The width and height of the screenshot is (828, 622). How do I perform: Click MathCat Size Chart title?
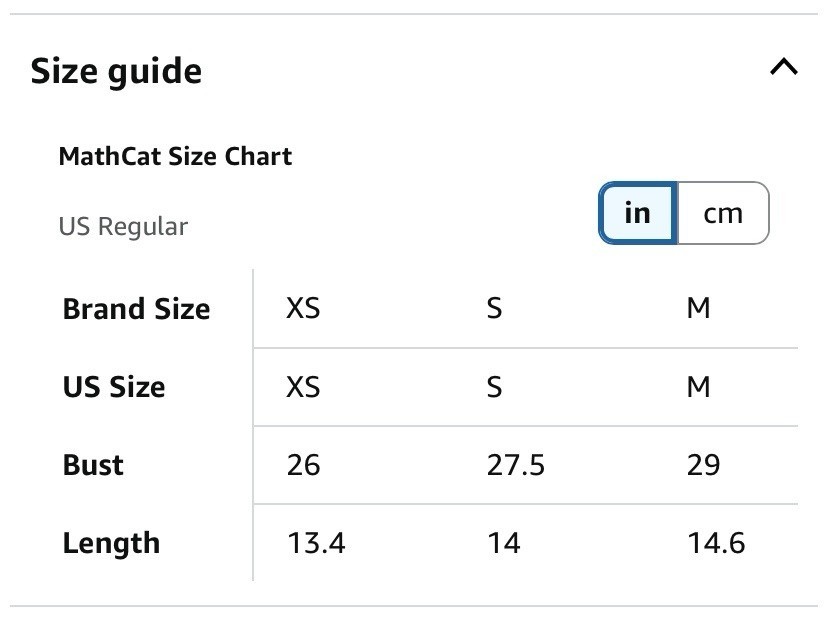coord(175,156)
